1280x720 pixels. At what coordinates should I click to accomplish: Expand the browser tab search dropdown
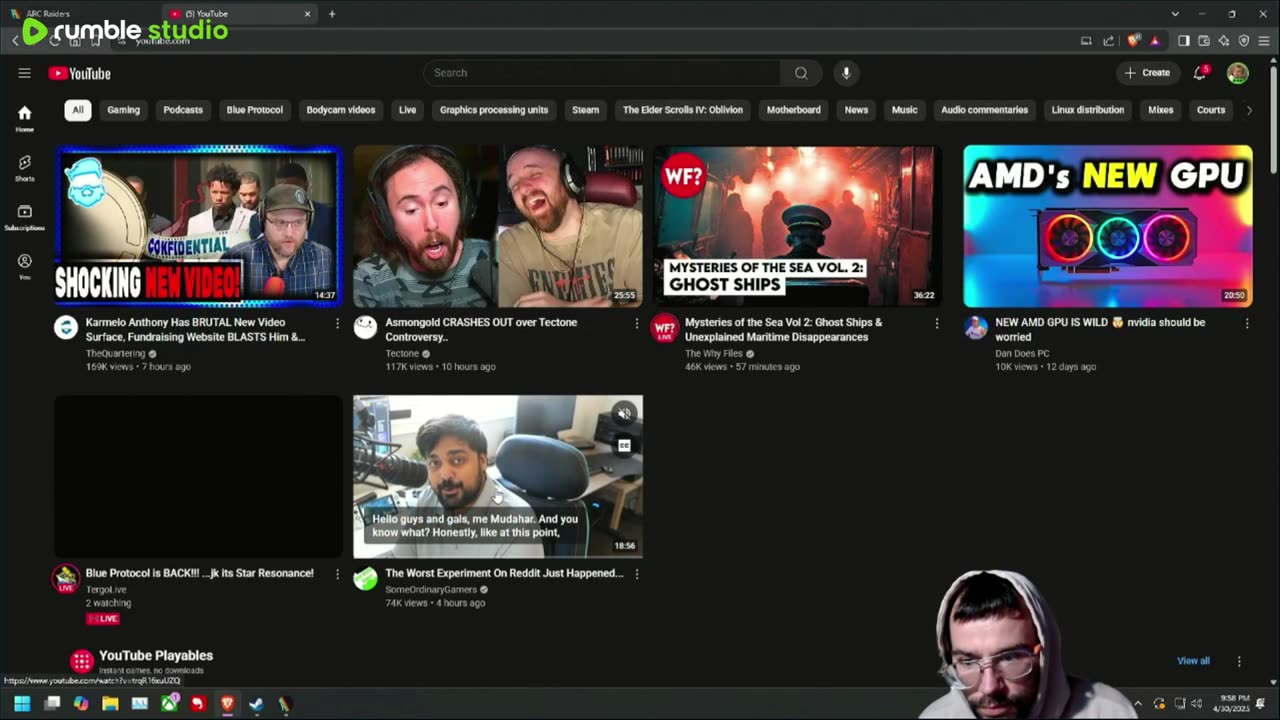point(1175,14)
